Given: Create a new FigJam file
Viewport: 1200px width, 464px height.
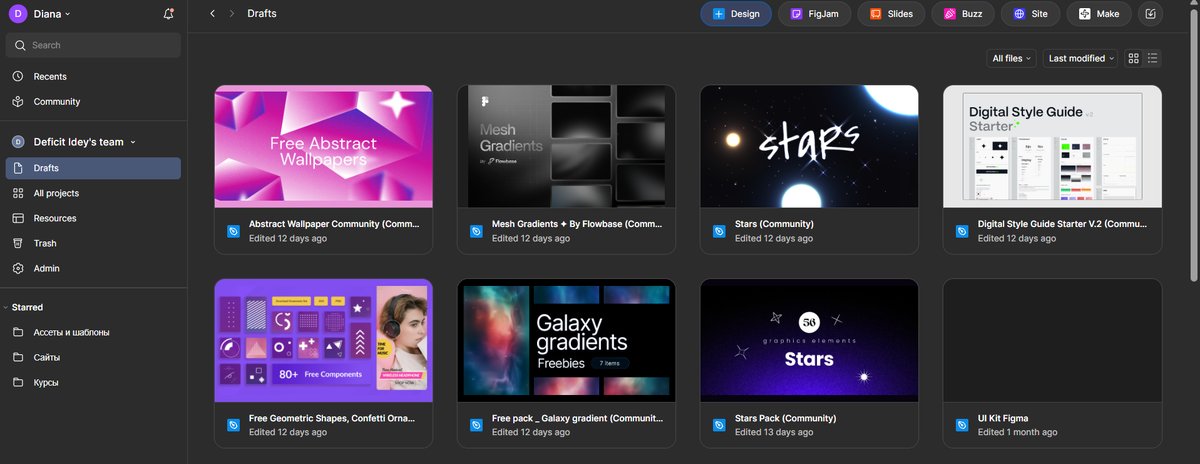Looking at the screenshot, I should [817, 14].
